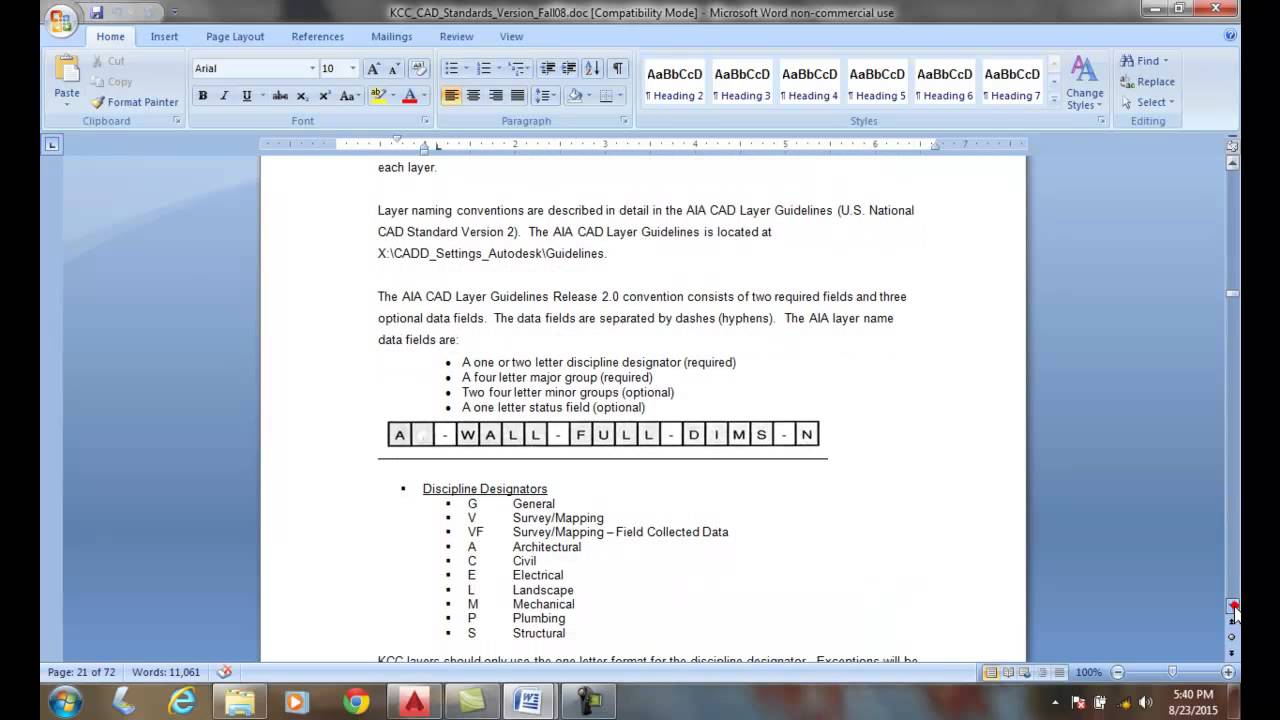Open the font name dropdown
Image resolution: width=1280 pixels, height=720 pixels.
point(313,68)
